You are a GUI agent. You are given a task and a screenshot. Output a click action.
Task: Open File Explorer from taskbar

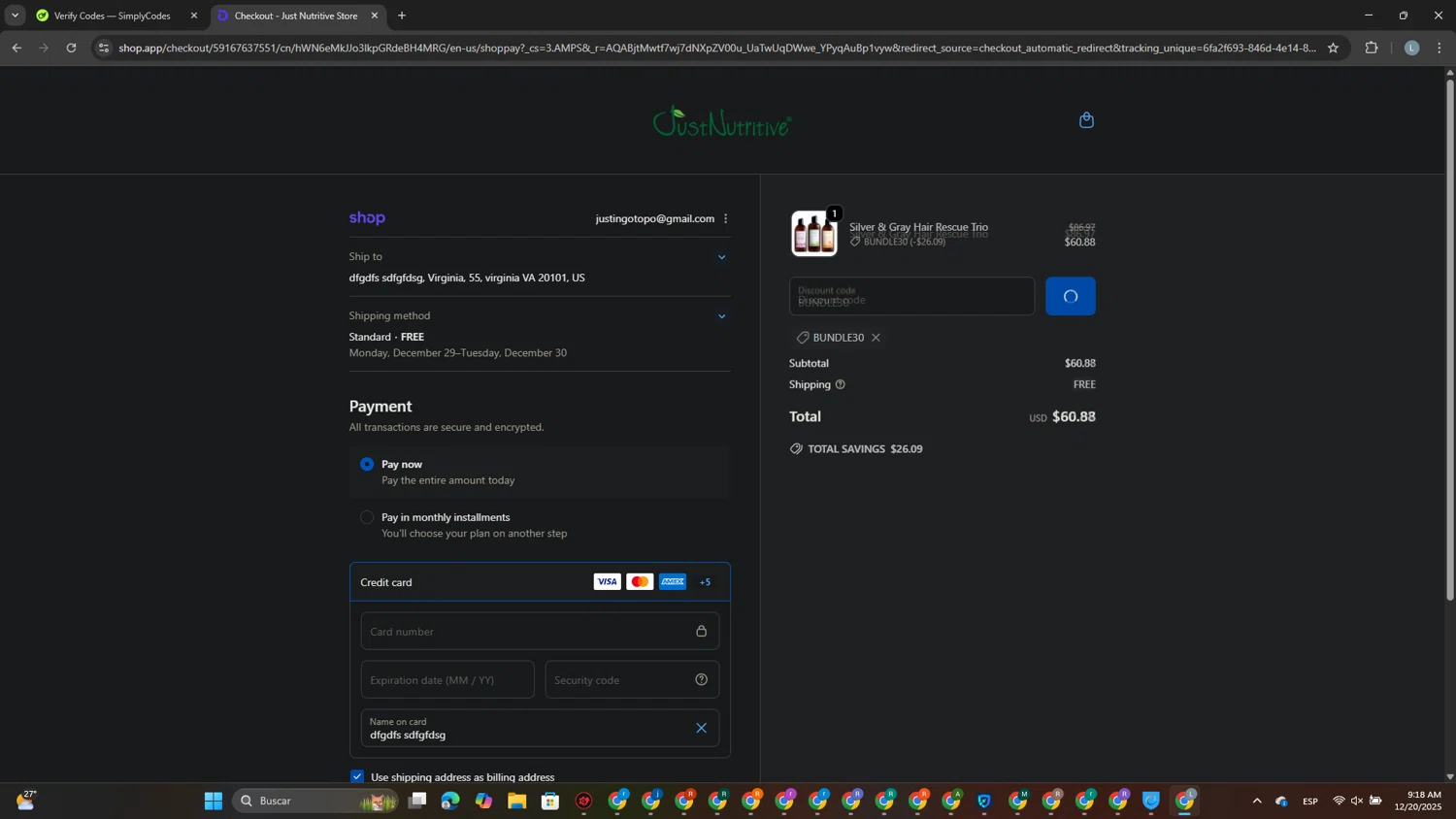click(516, 801)
